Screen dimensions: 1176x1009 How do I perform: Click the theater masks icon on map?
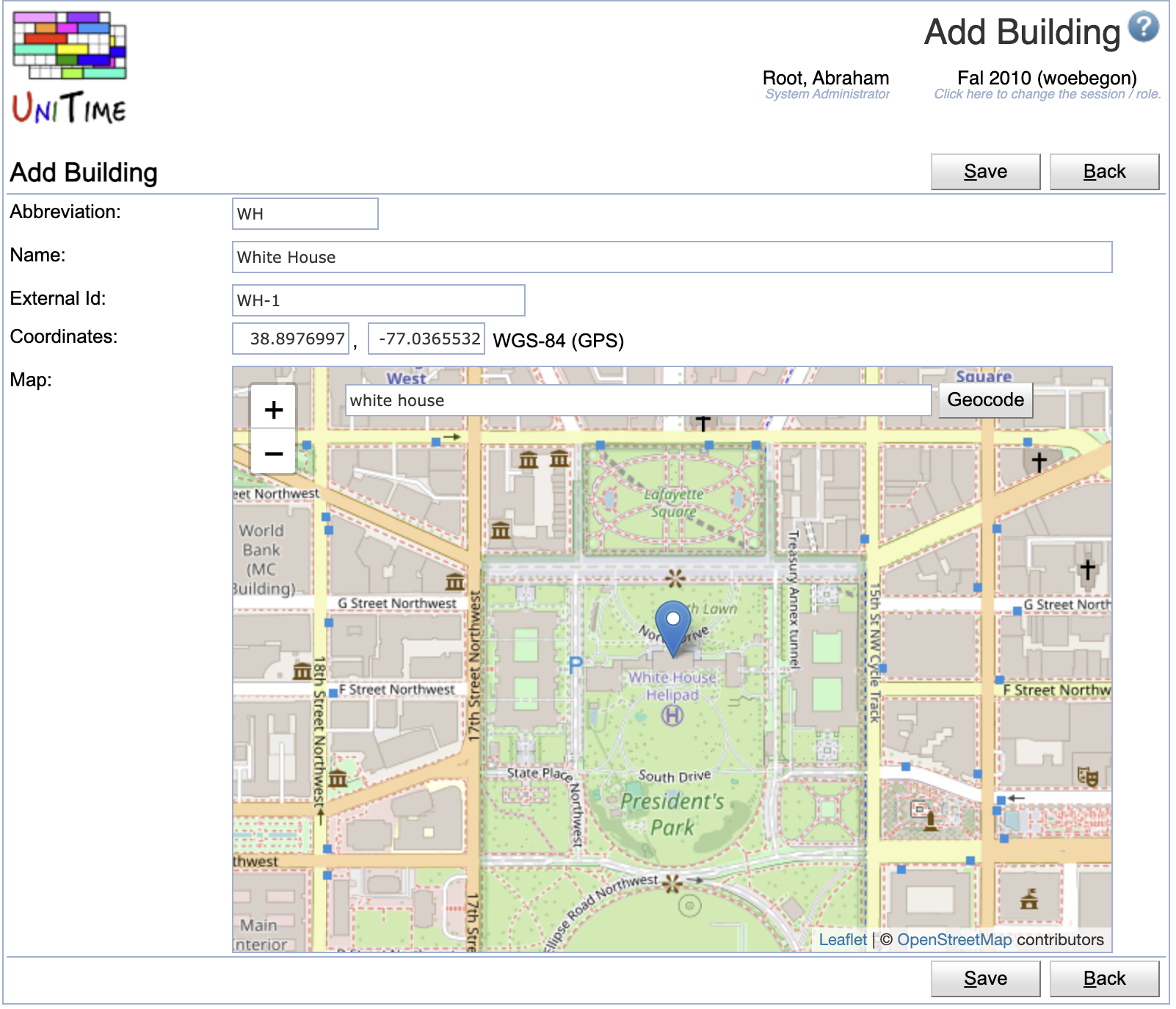[1087, 775]
